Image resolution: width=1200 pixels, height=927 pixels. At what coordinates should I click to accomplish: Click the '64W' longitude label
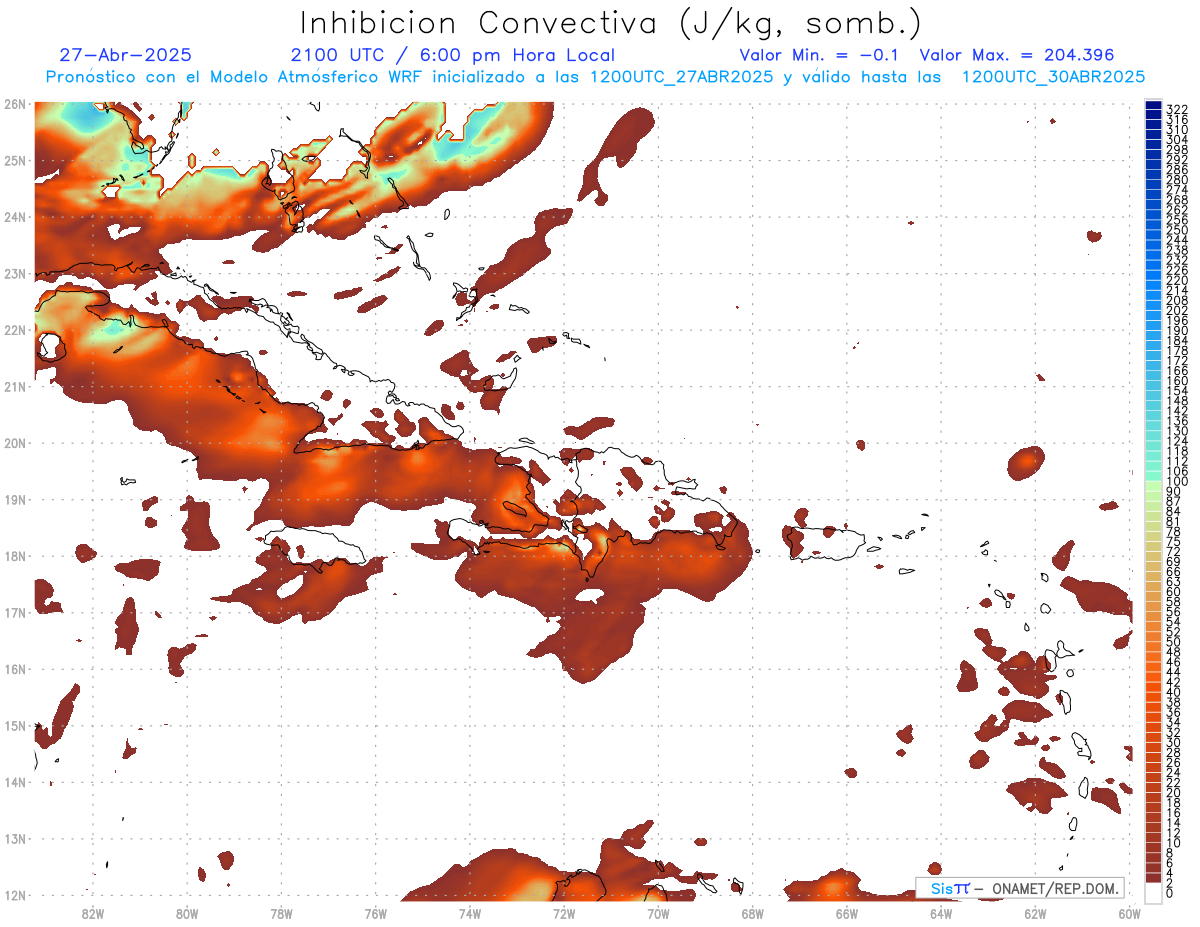tap(941, 912)
